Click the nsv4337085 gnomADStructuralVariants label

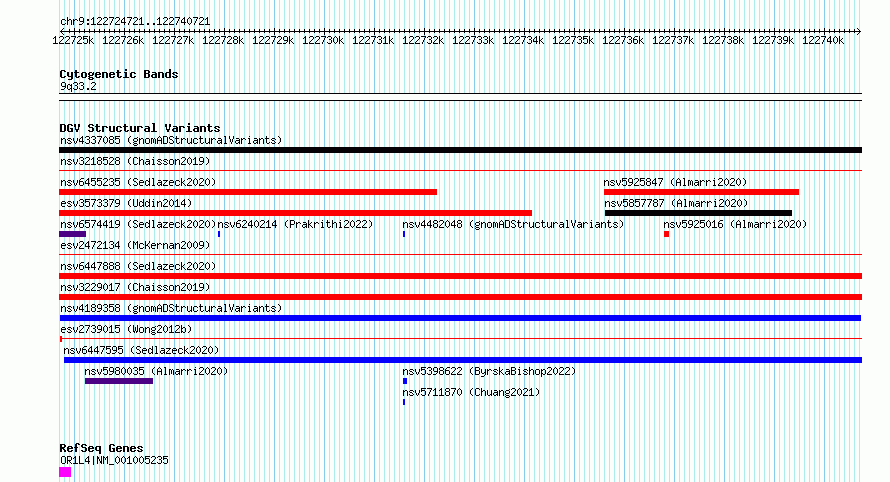point(171,140)
